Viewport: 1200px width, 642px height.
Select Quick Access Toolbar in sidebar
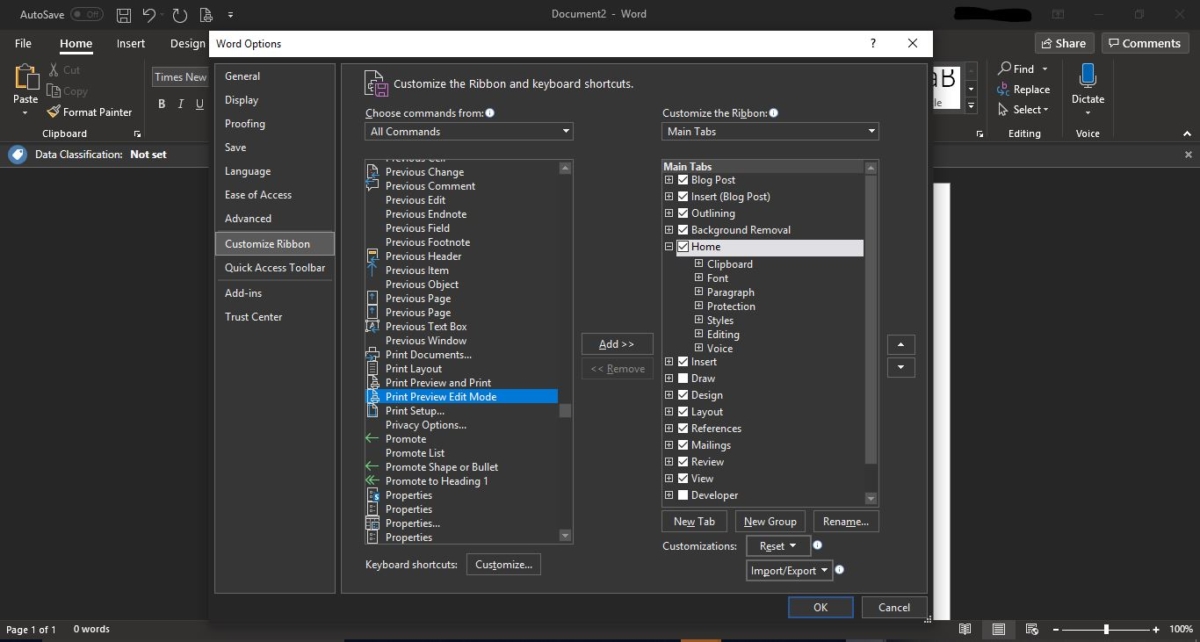[x=274, y=268]
